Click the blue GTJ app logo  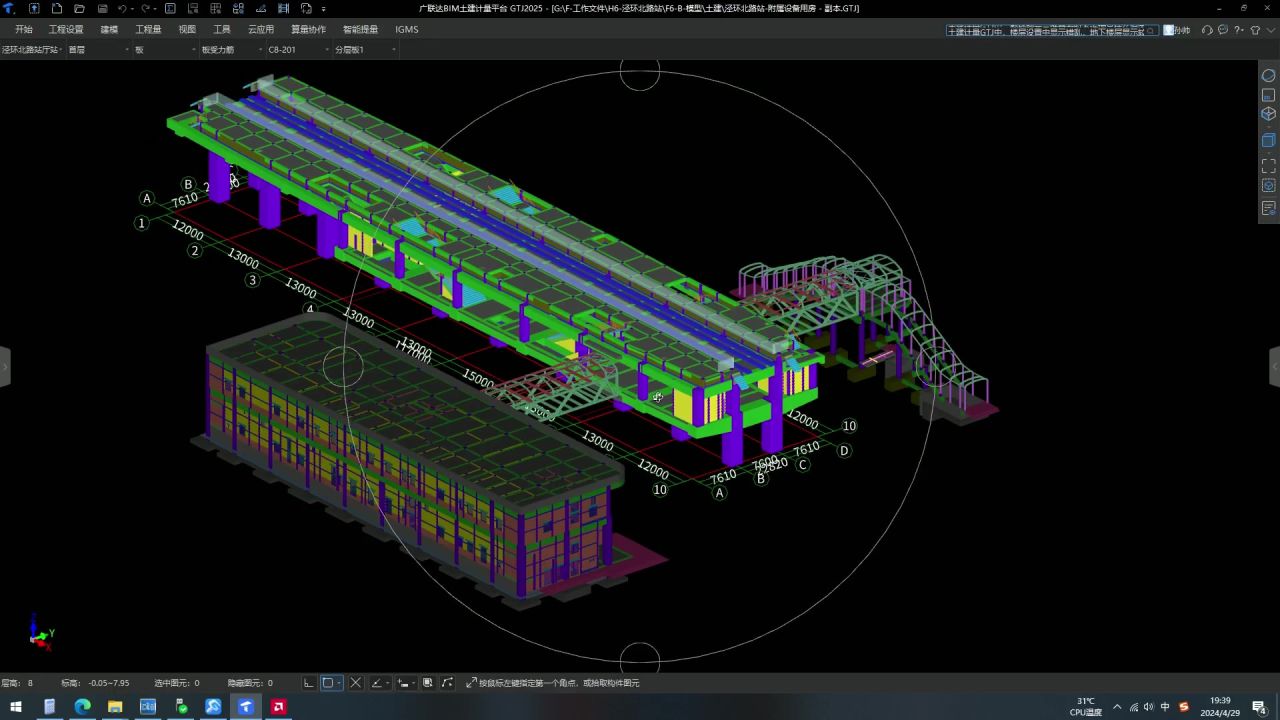(x=9, y=8)
